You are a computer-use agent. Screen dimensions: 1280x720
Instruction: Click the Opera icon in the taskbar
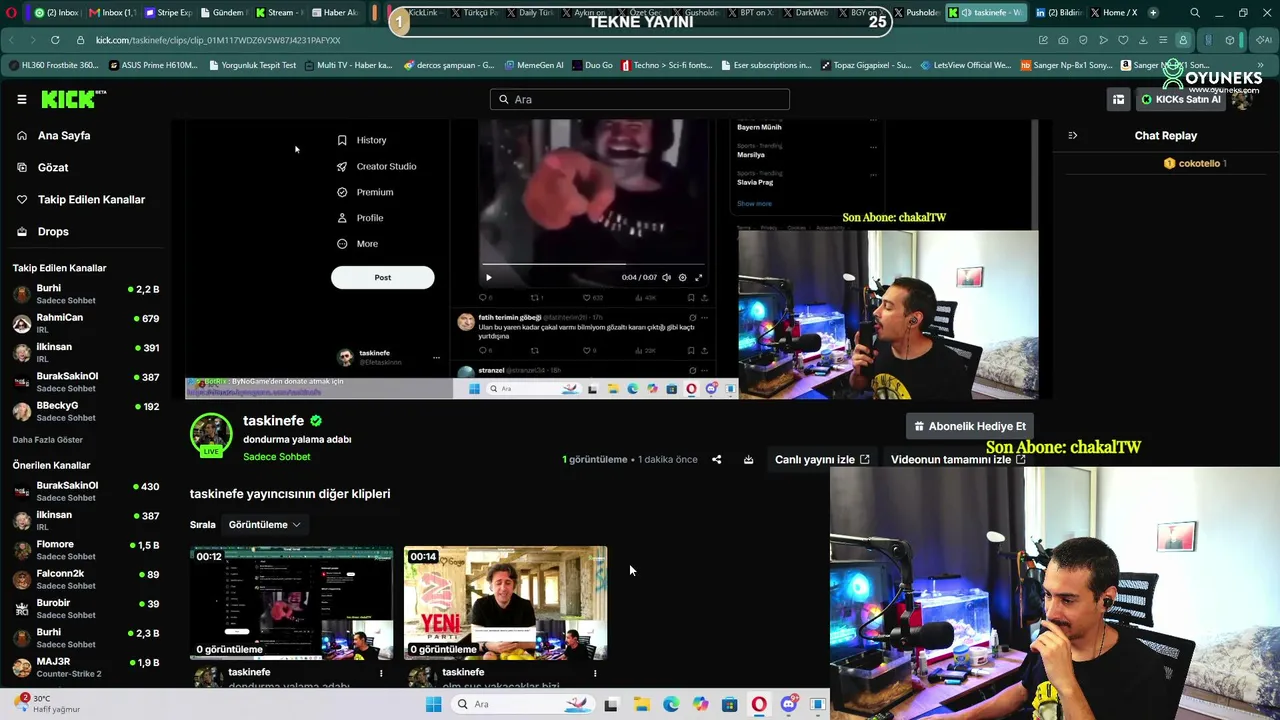(759, 704)
